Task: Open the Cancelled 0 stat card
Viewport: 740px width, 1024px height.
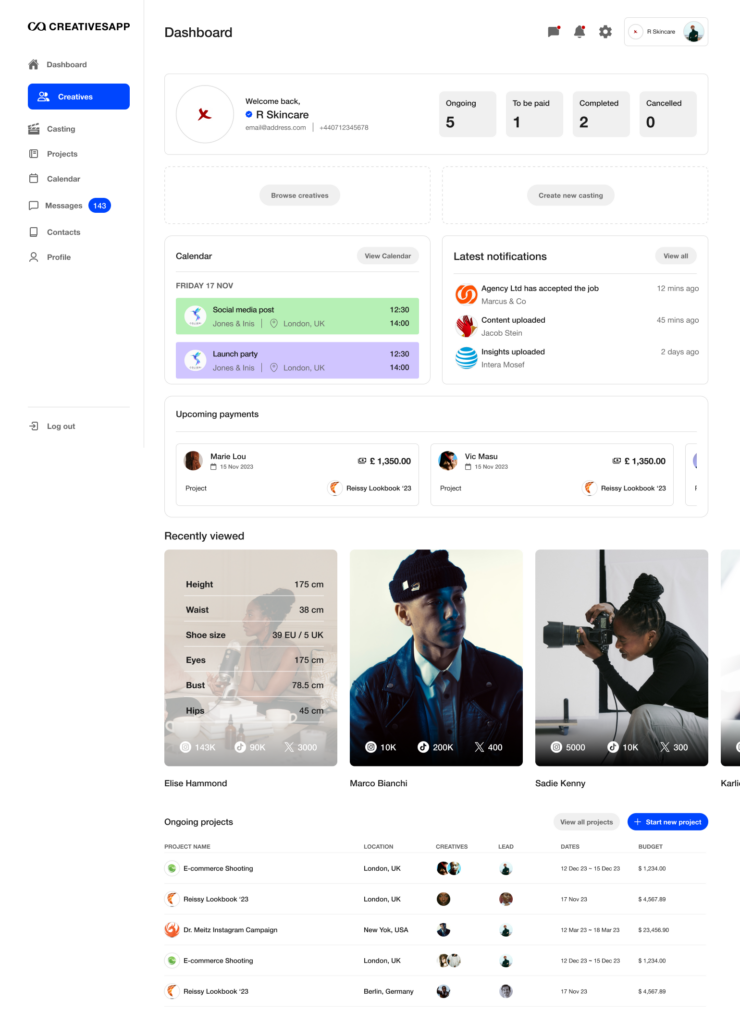Action: tap(668, 114)
